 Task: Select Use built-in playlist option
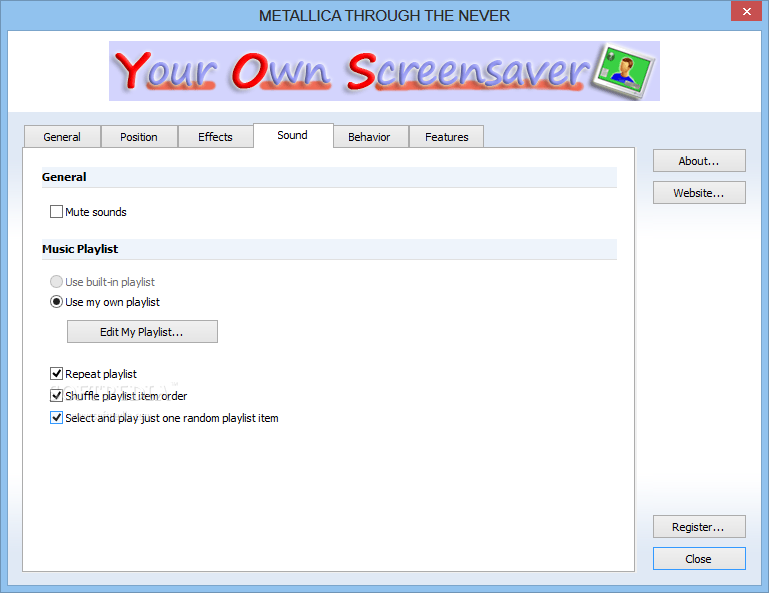pyautogui.click(x=56, y=282)
